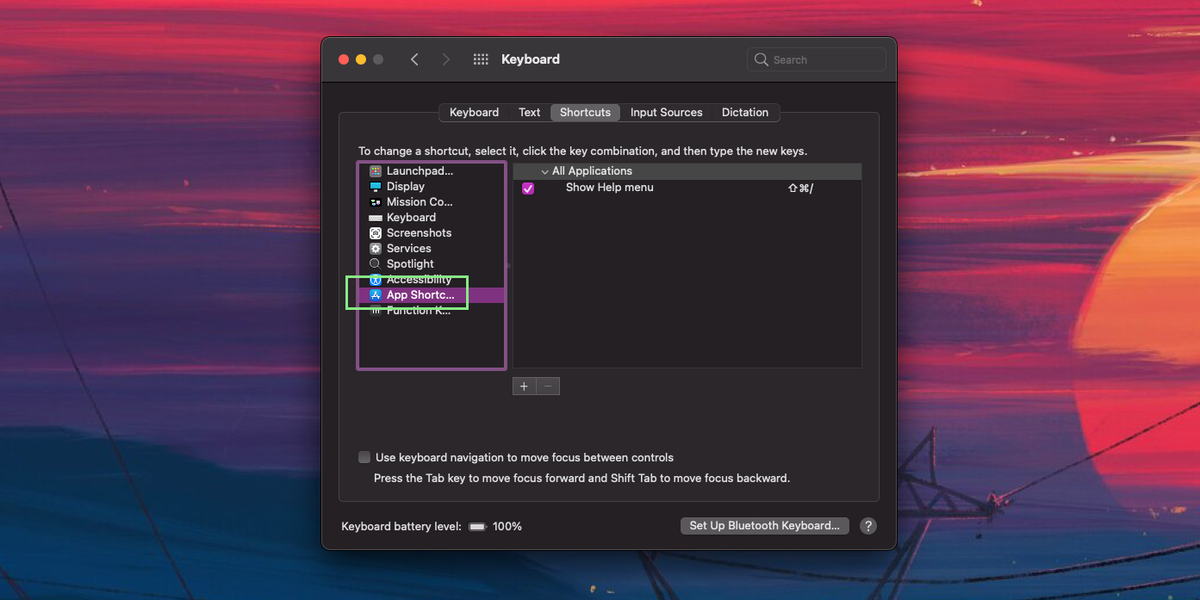Image resolution: width=1200 pixels, height=600 pixels.
Task: Open Screenshots shortcut settings
Action: pyautogui.click(x=416, y=232)
